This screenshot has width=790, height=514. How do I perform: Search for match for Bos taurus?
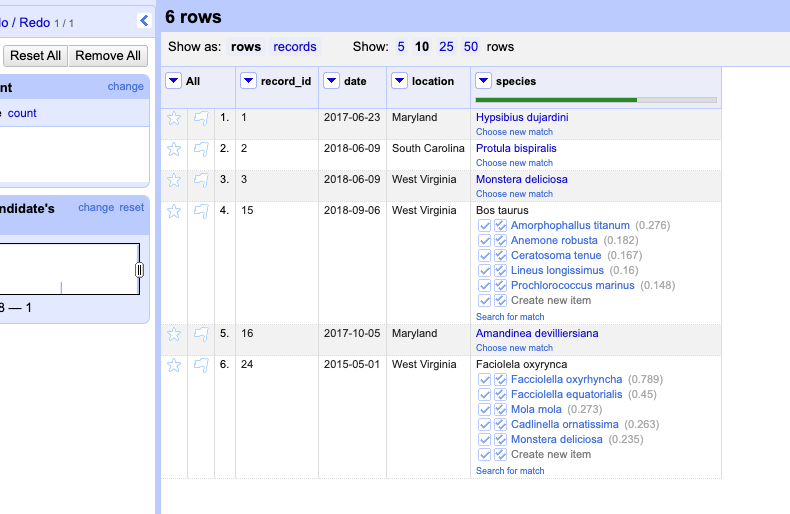pyautogui.click(x=510, y=317)
